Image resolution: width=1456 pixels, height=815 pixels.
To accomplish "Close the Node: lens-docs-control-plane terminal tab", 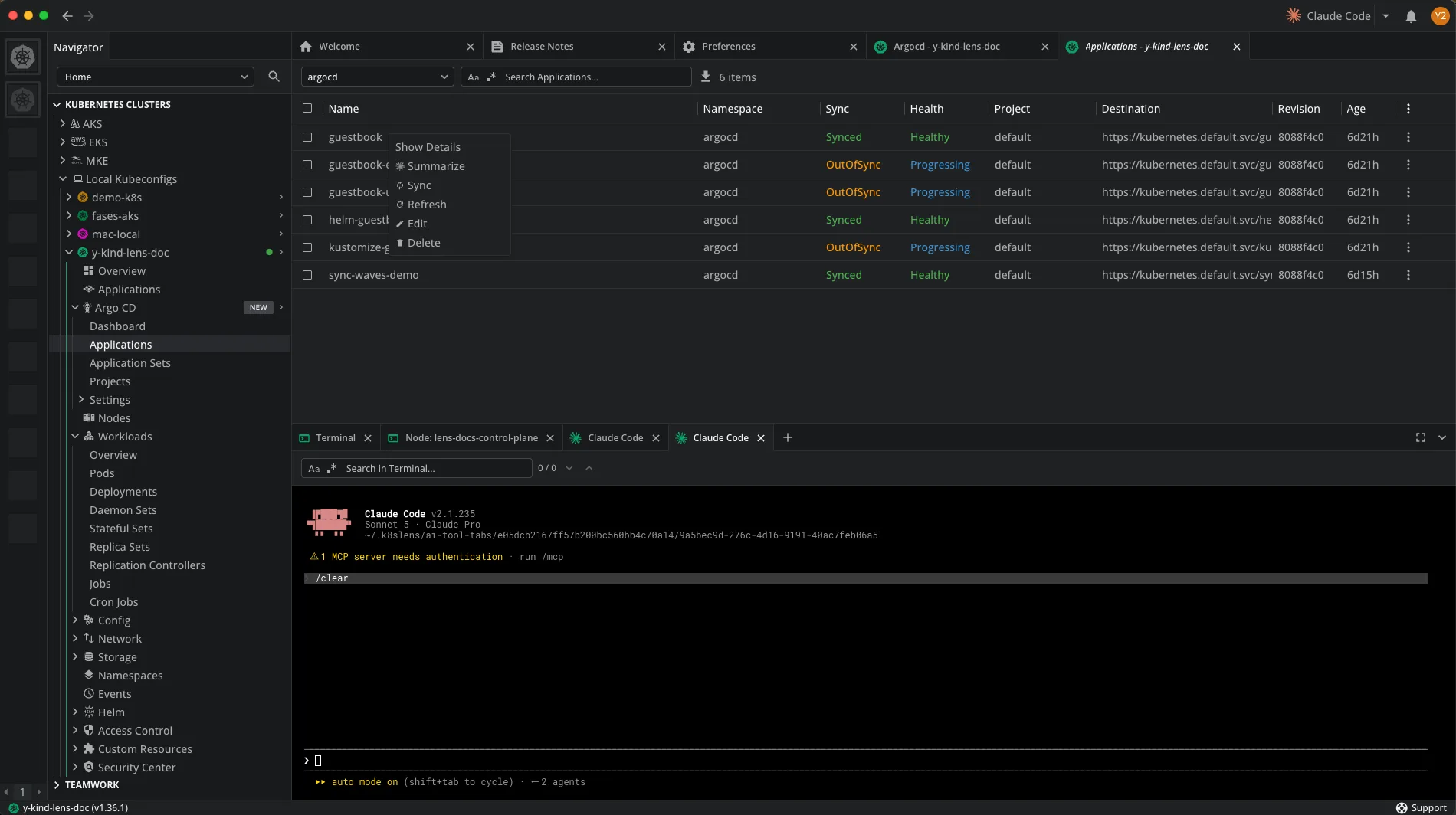I will tap(550, 438).
